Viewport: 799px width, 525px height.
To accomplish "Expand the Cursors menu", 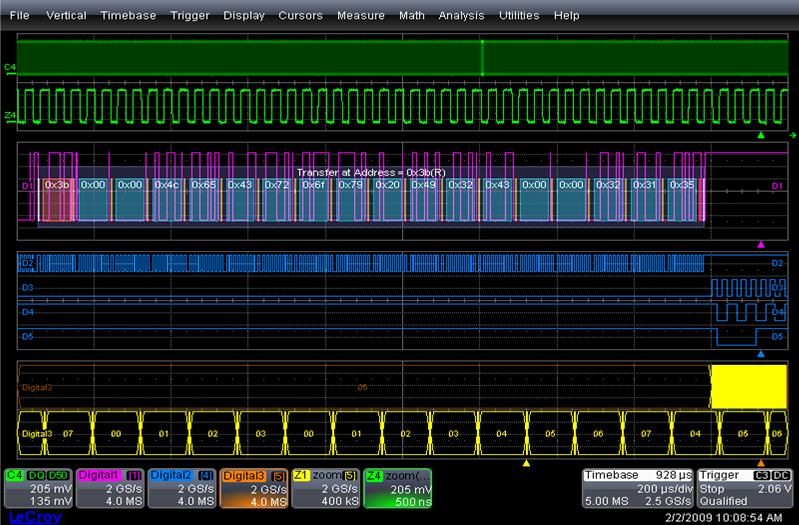I will point(301,16).
